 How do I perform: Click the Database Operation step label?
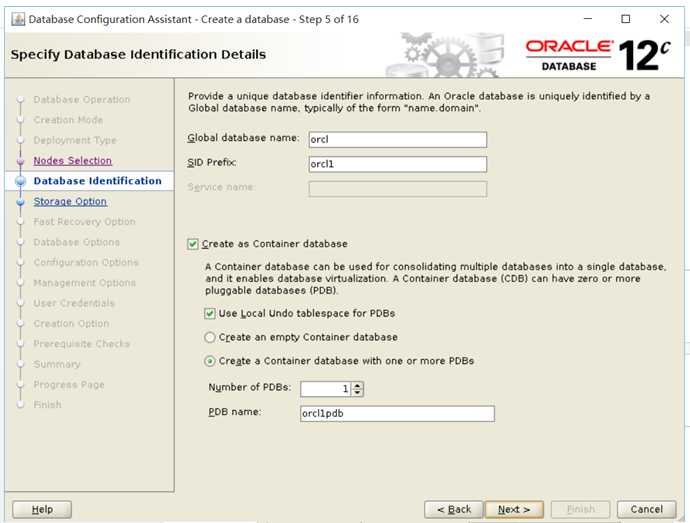tap(82, 99)
